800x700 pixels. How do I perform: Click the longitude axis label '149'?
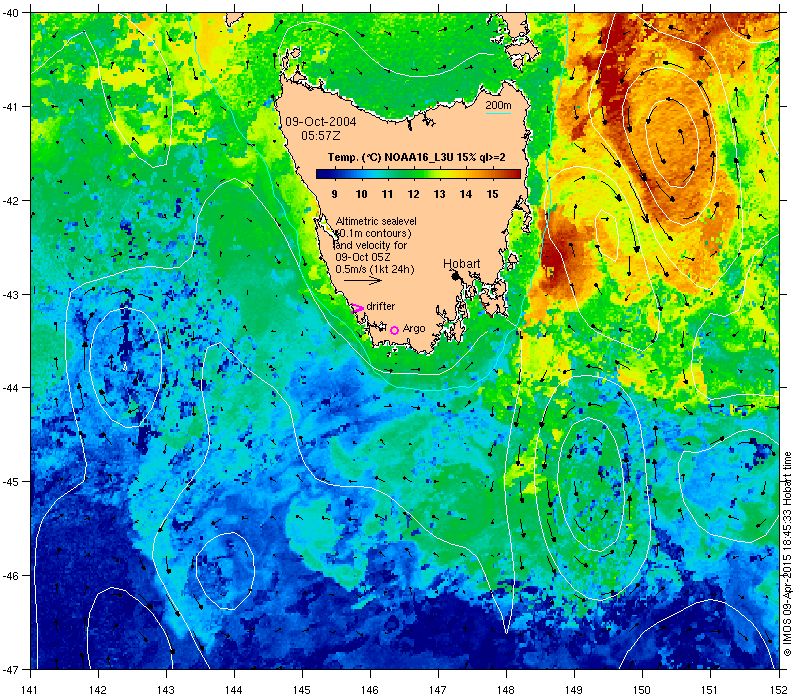(x=574, y=690)
